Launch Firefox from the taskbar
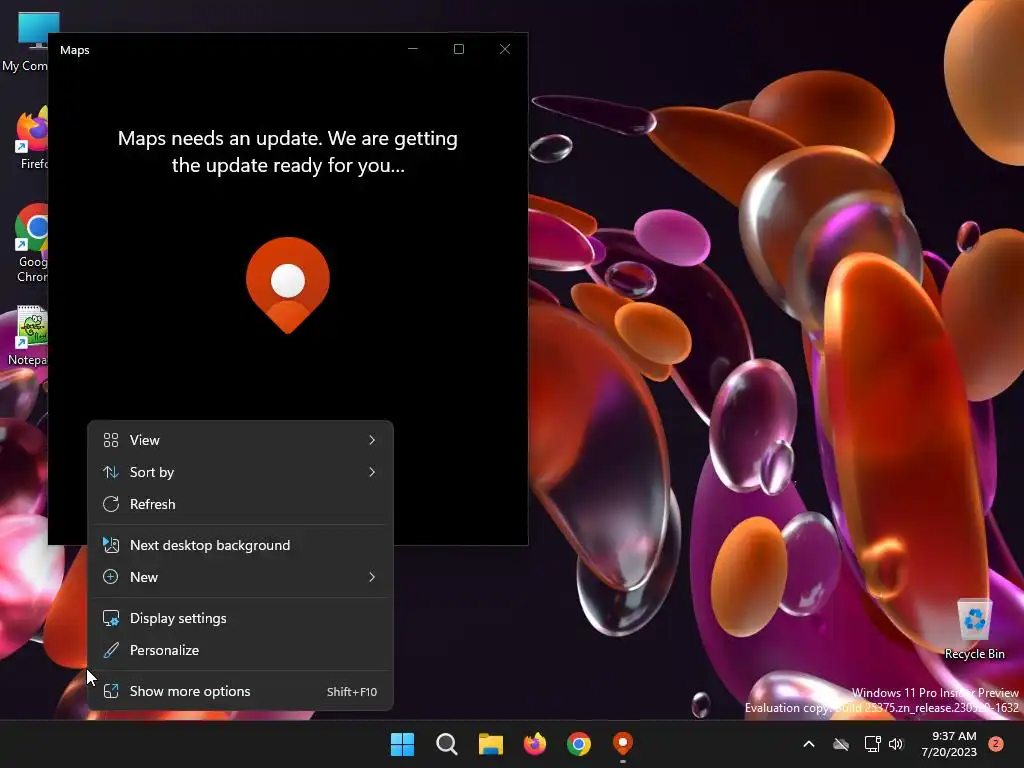 pyautogui.click(x=535, y=744)
